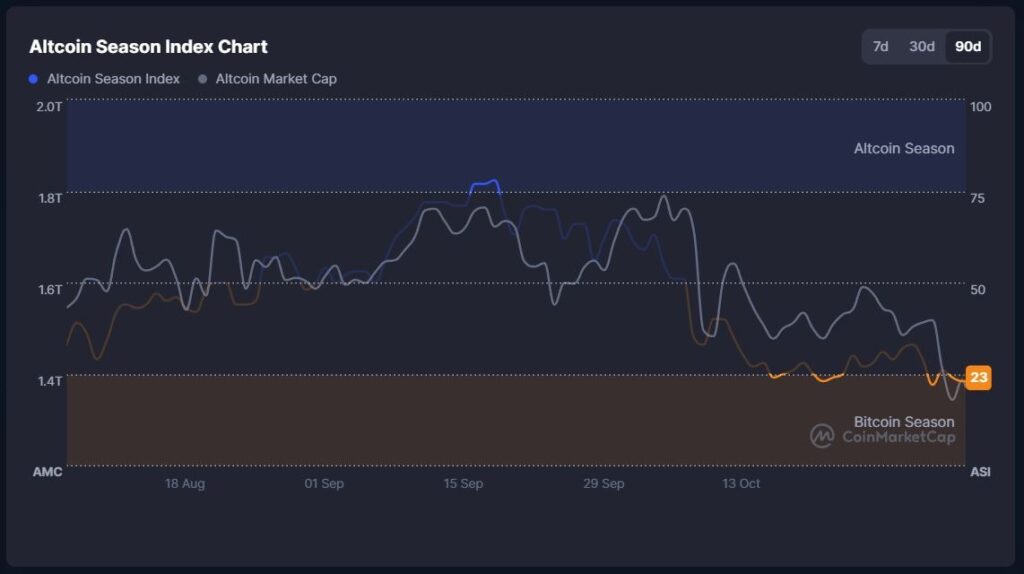The height and width of the screenshot is (574, 1024).
Task: Click the blue Altcoin Season Index dot
Action: pos(34,79)
